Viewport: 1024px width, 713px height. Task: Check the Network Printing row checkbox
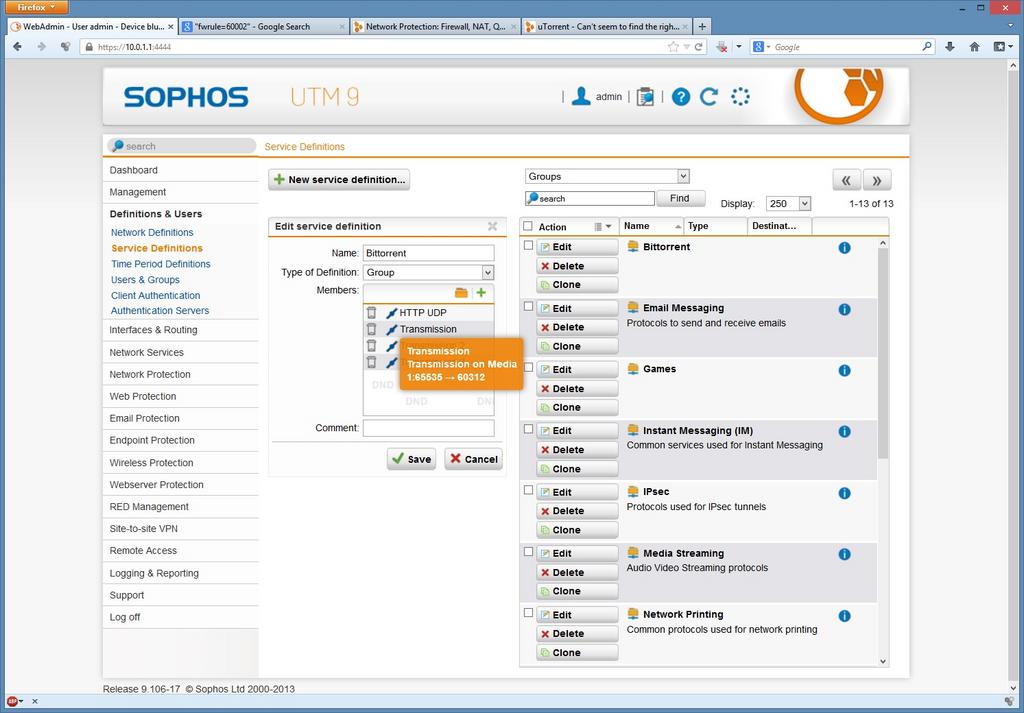[528, 613]
